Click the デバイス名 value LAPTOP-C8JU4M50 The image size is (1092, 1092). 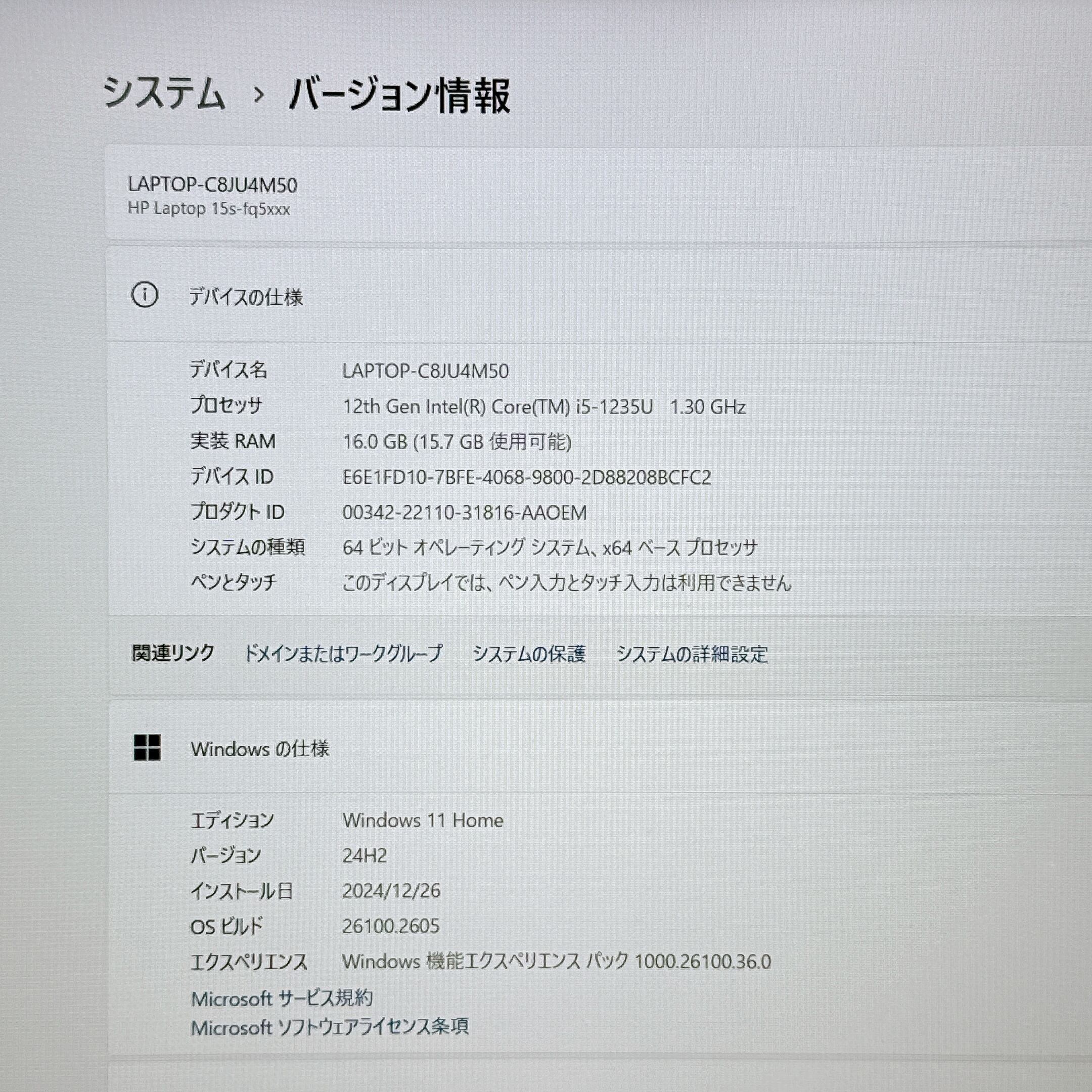click(x=425, y=371)
